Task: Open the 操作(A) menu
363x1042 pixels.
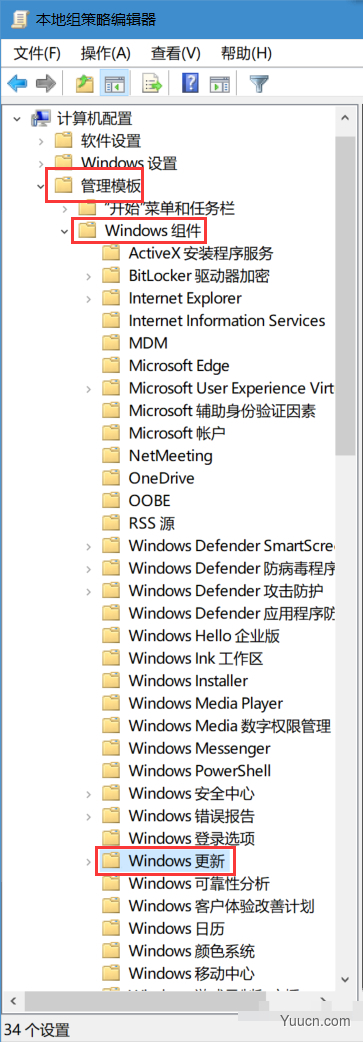Action: (x=105, y=53)
